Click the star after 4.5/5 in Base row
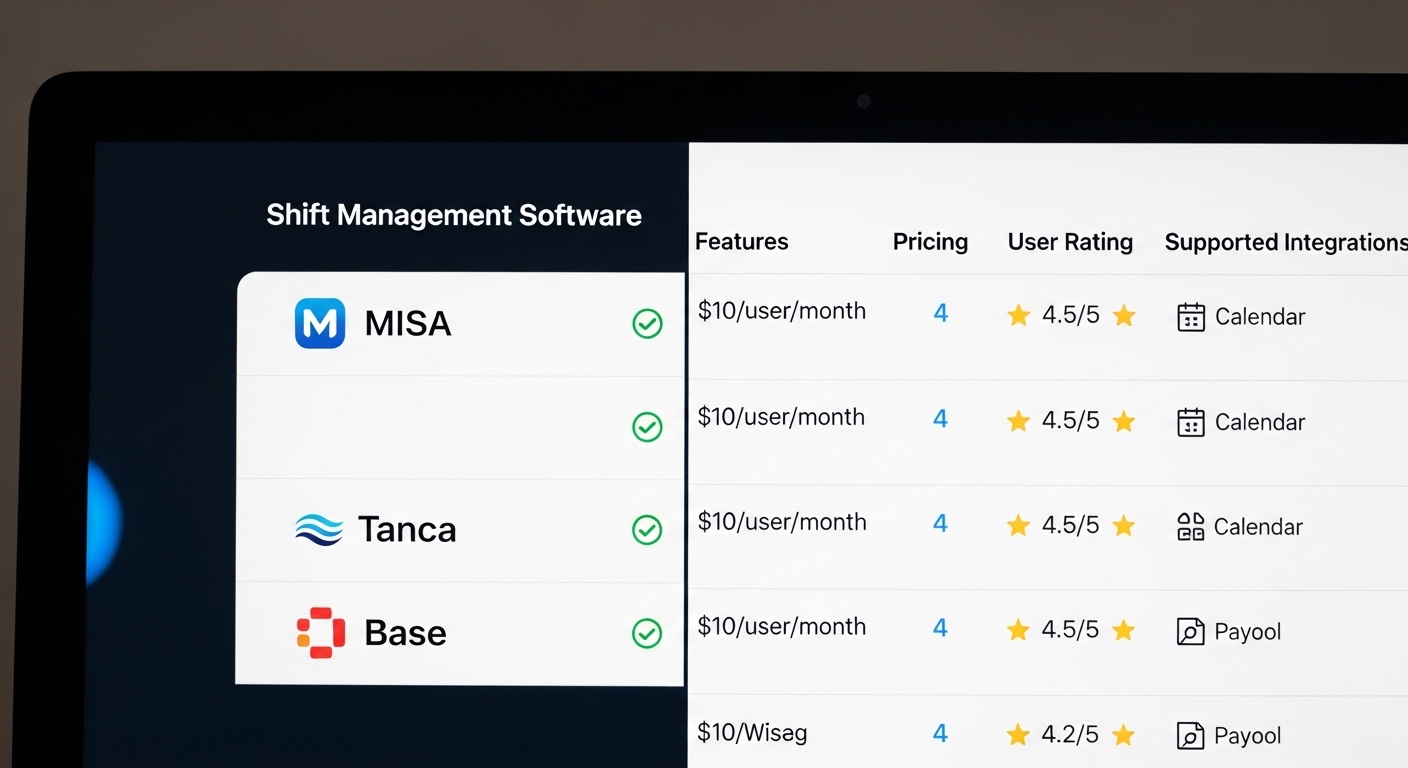Viewport: 1408px width, 768px height. tap(1124, 630)
